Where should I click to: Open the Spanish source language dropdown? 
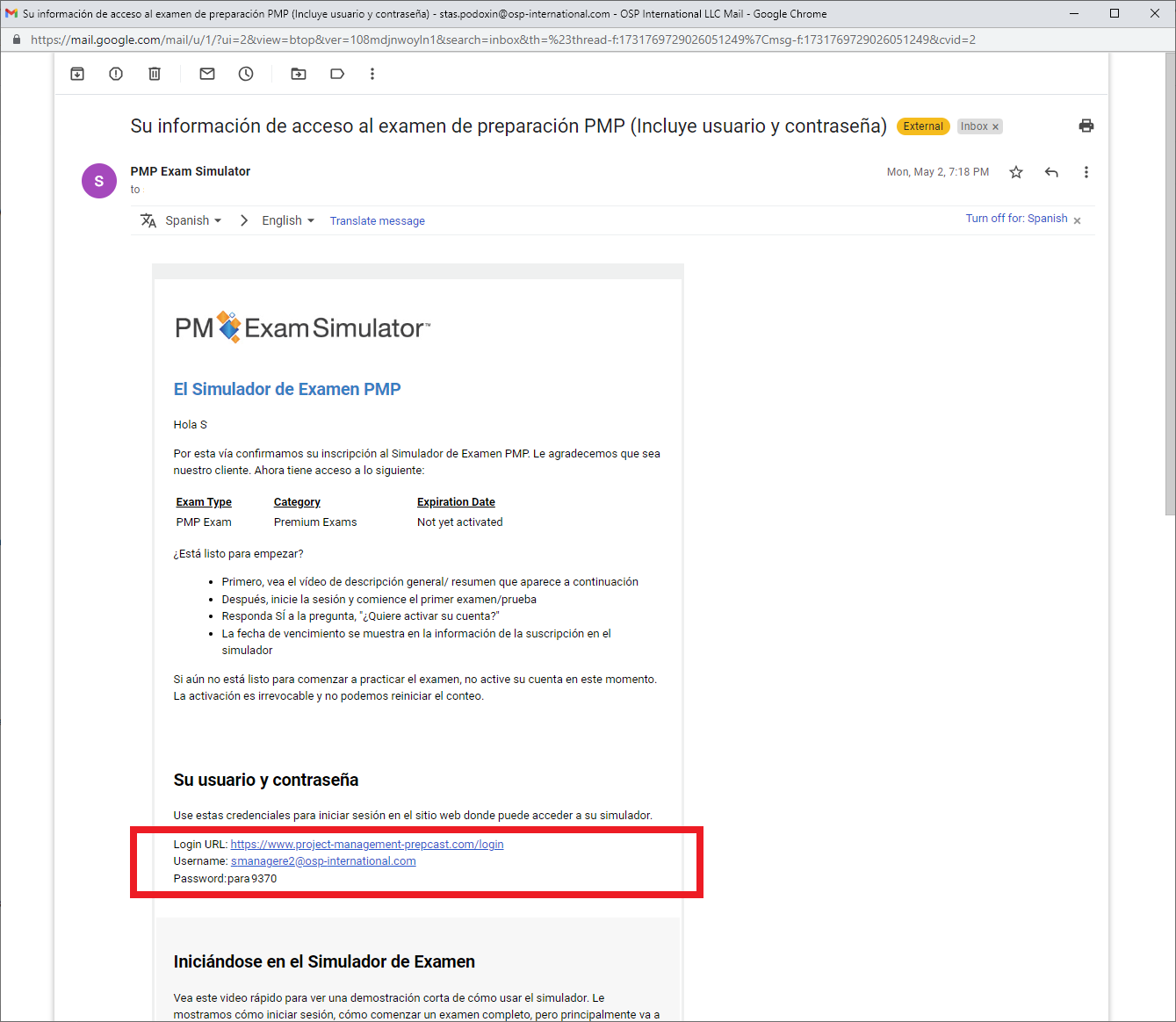click(x=193, y=220)
